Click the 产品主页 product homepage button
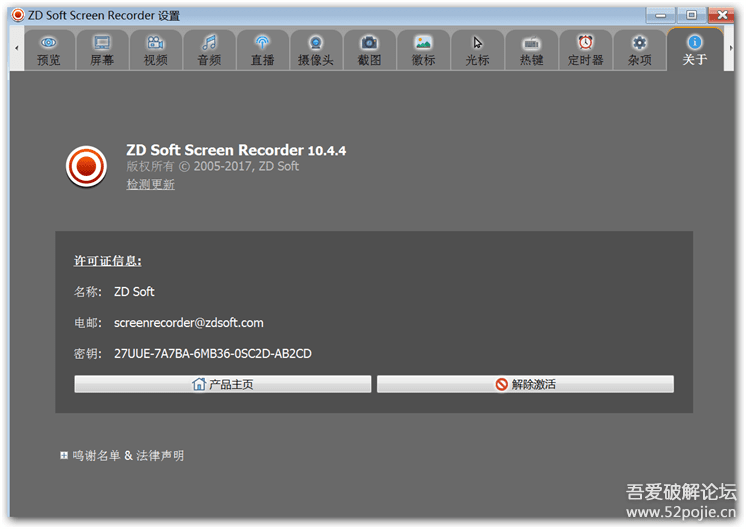Screen dimensions: 746x529 [x=223, y=384]
